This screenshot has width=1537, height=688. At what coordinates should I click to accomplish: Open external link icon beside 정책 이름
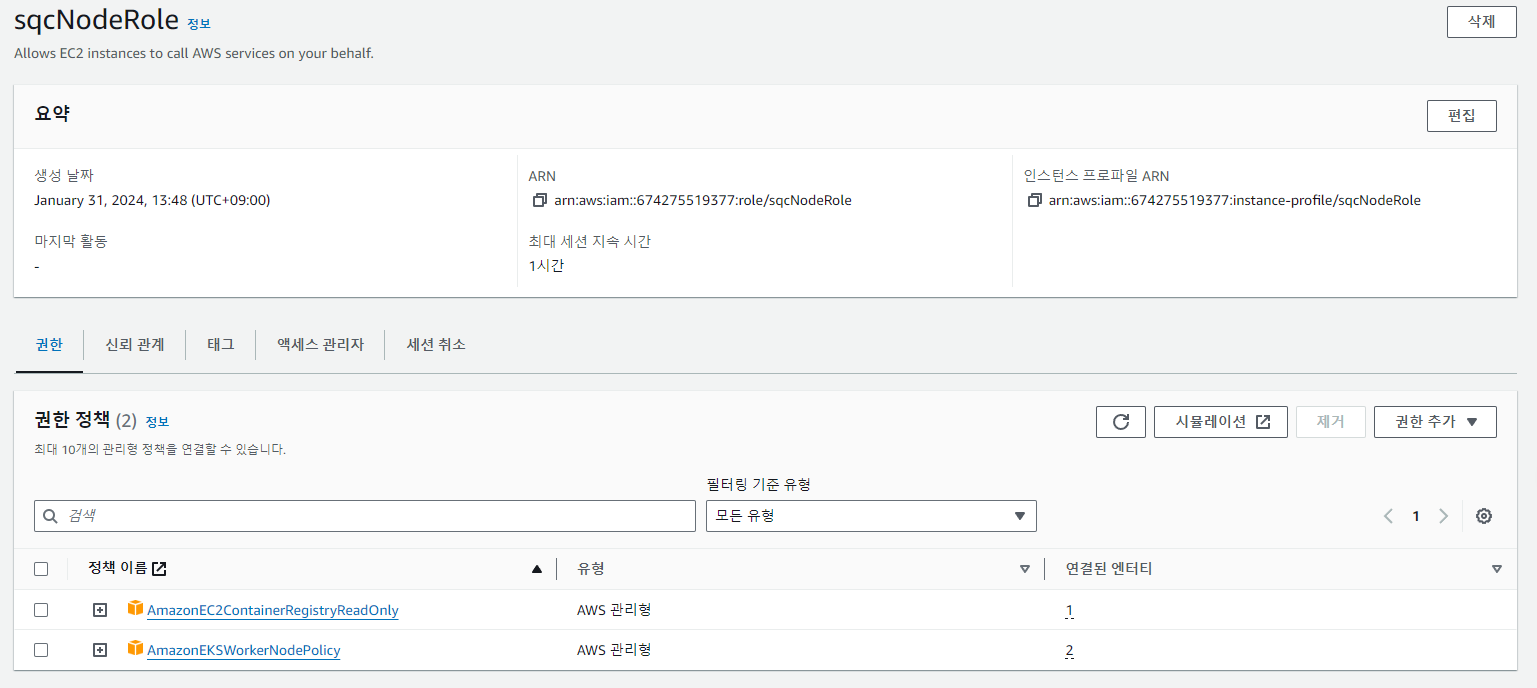pyautogui.click(x=159, y=568)
